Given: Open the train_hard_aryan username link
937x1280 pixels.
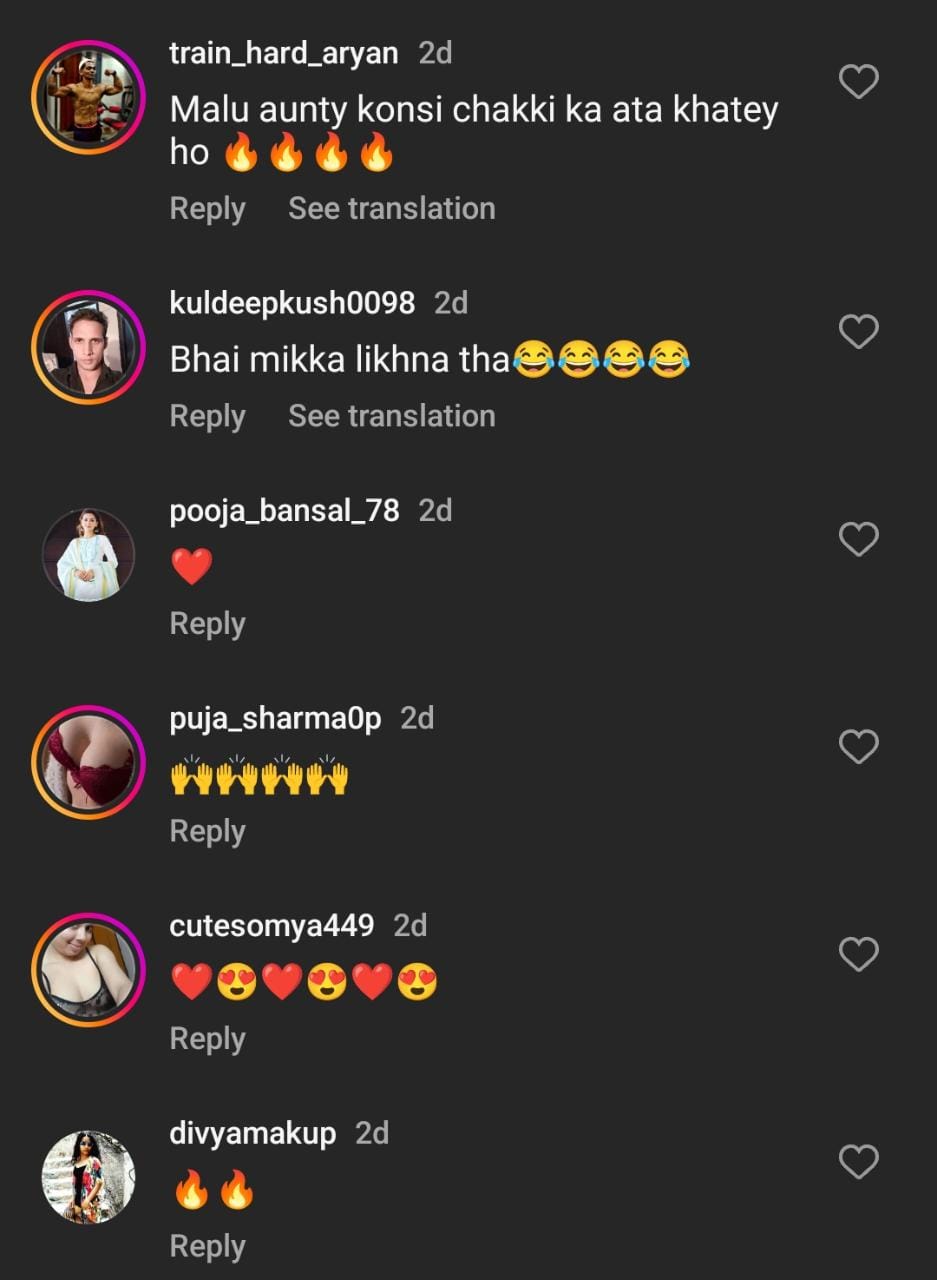Looking at the screenshot, I should pyautogui.click(x=284, y=53).
